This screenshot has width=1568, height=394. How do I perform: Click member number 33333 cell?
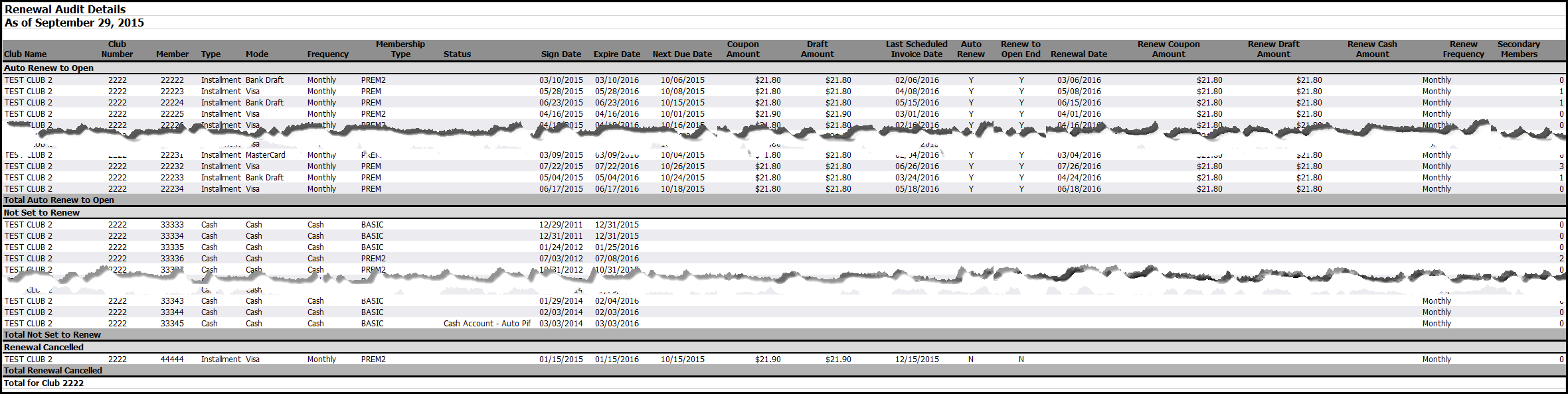click(x=172, y=225)
